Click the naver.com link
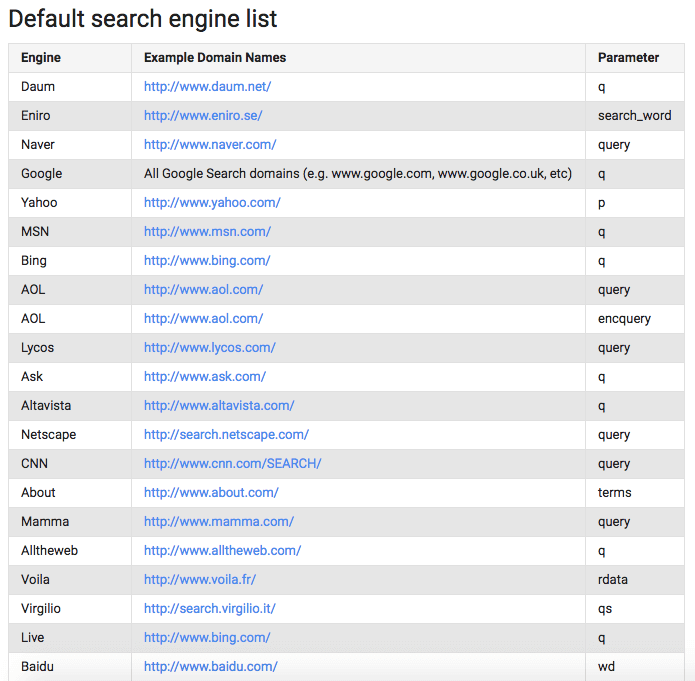The height and width of the screenshot is (681, 695). (x=210, y=145)
